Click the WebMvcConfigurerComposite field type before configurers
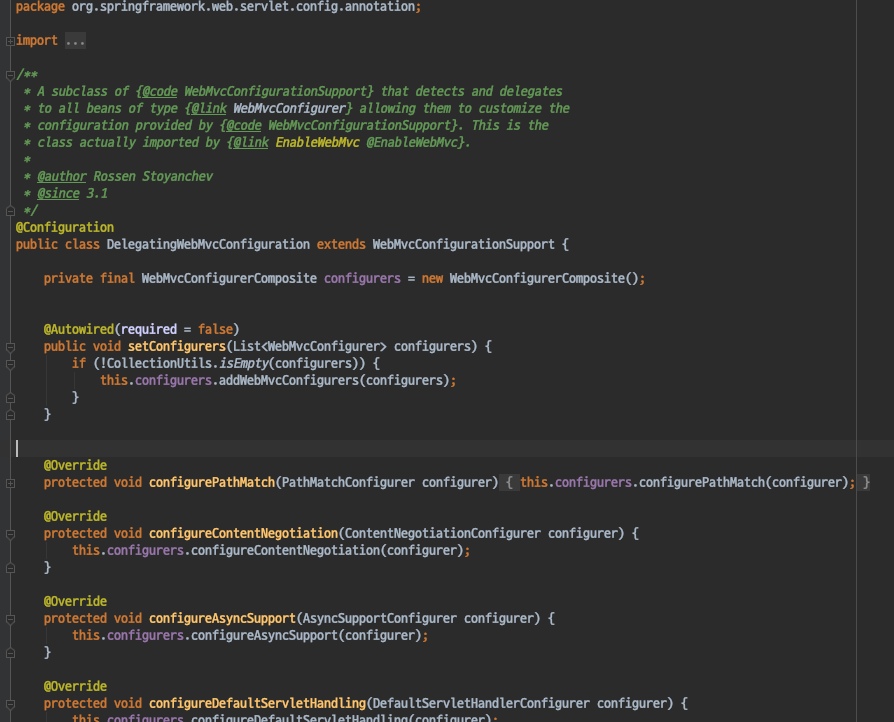 pos(229,278)
